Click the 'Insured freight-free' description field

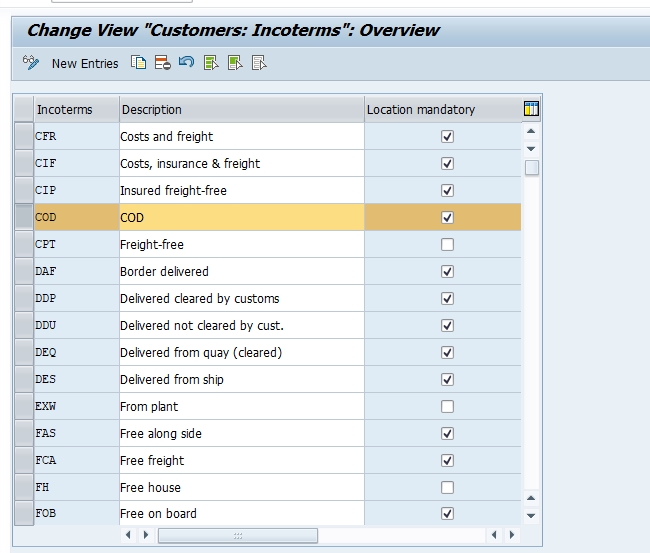coord(242,190)
